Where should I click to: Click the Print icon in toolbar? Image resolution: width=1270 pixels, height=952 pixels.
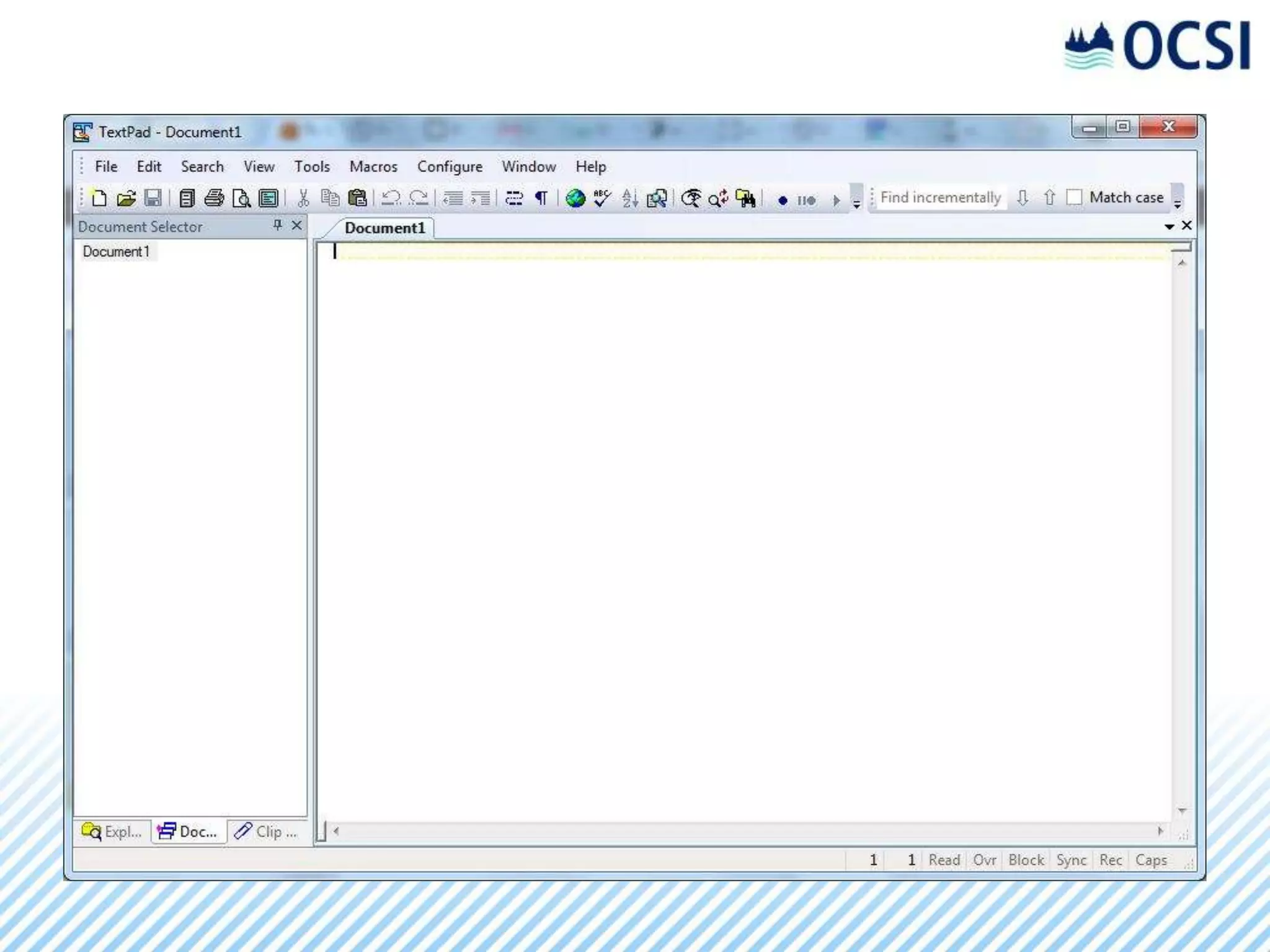point(214,198)
